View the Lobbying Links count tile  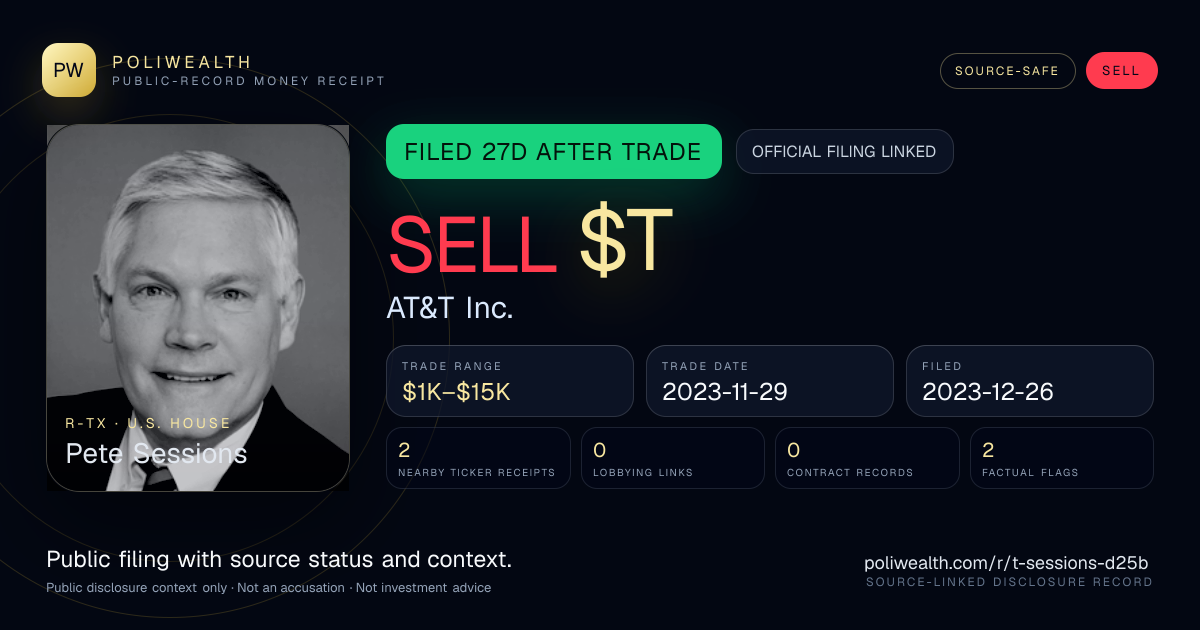tap(673, 458)
